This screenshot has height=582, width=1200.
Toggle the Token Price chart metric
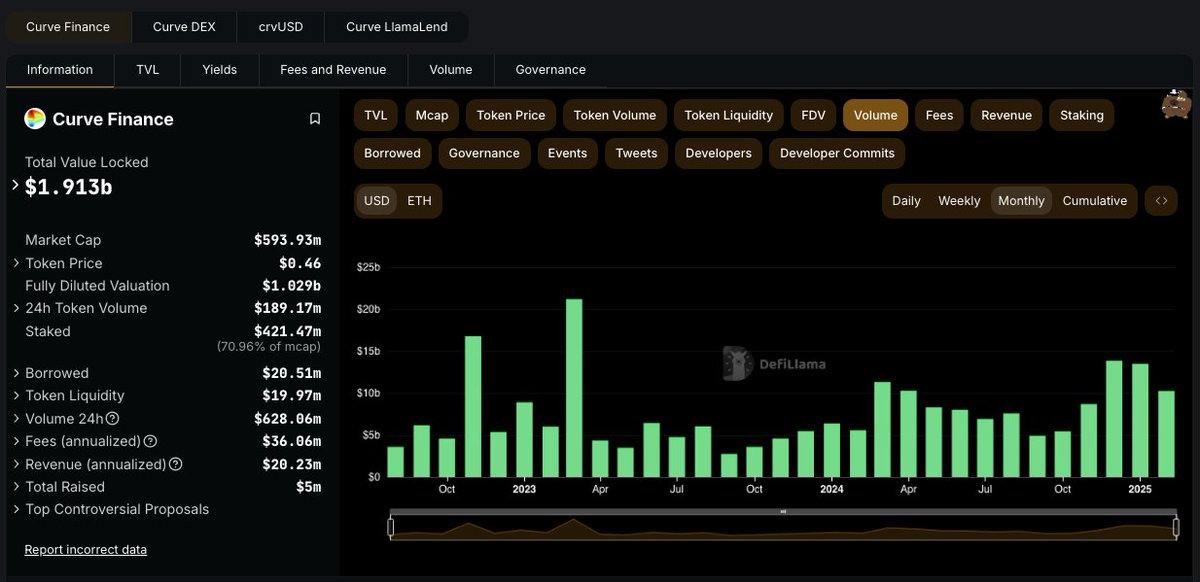click(511, 115)
